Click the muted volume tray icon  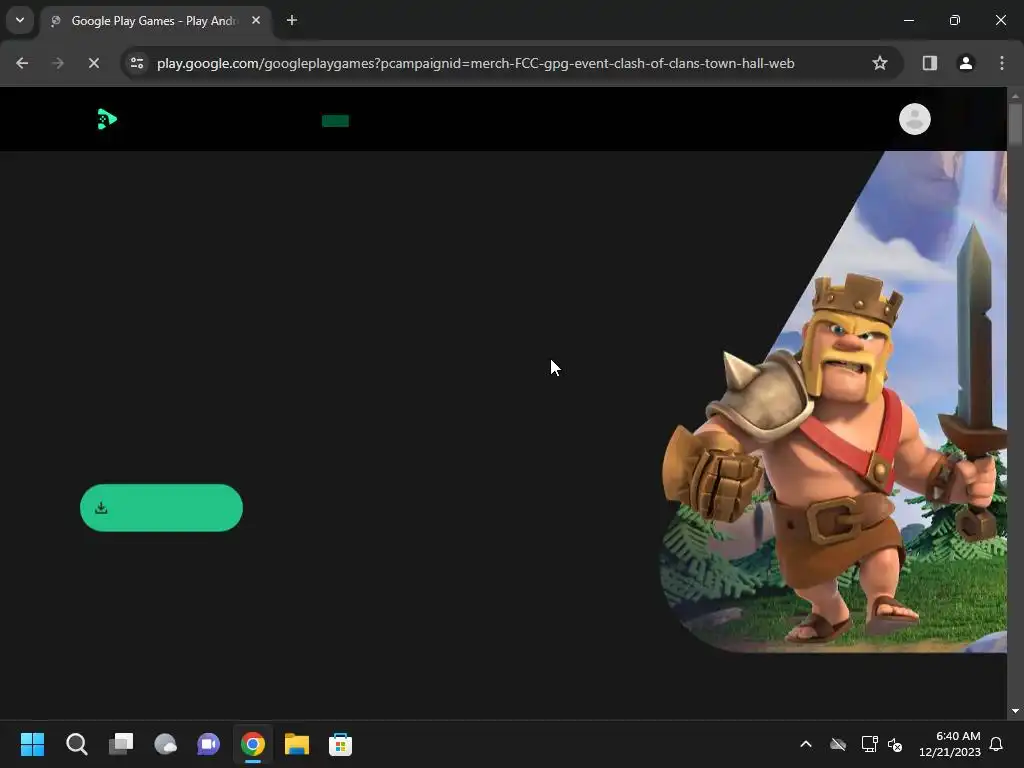[x=895, y=744]
